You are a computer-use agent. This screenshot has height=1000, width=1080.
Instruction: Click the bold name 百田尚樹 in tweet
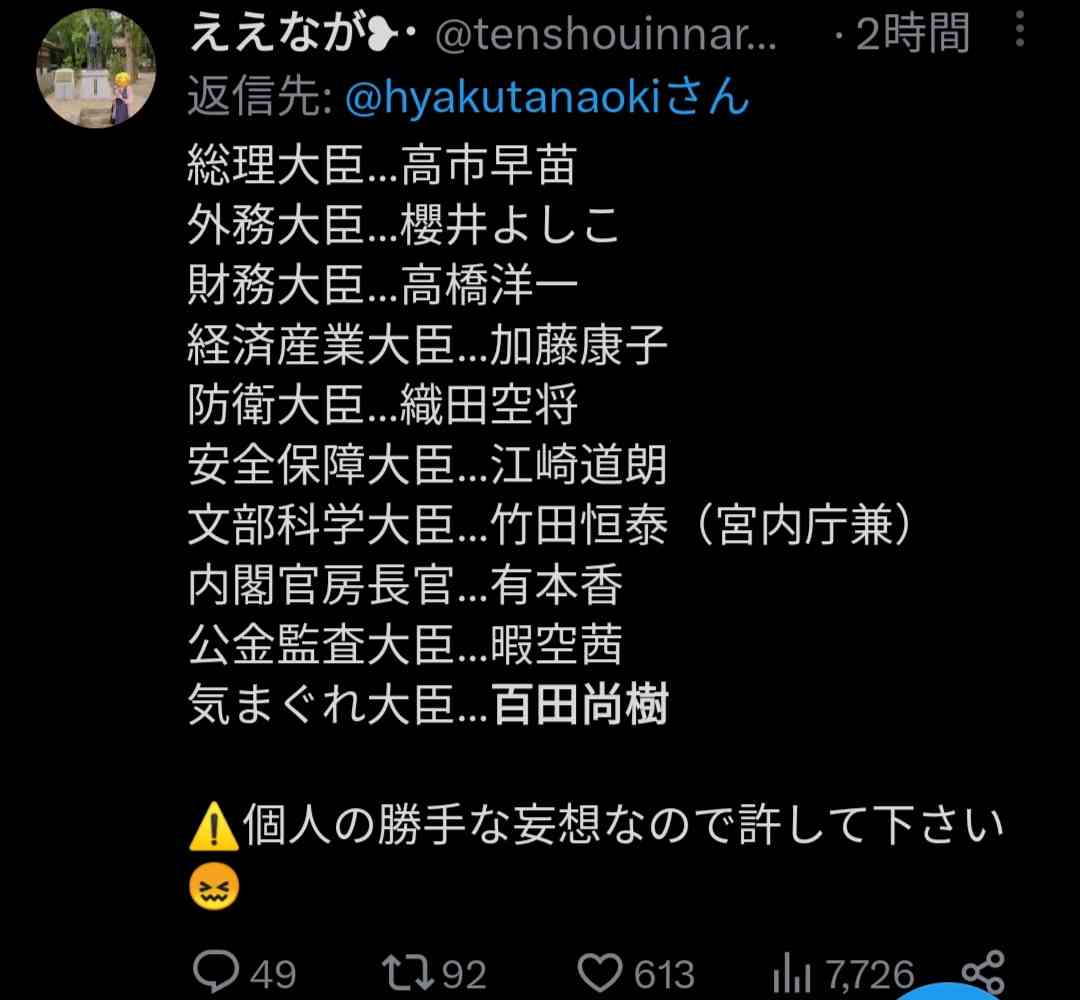click(580, 705)
